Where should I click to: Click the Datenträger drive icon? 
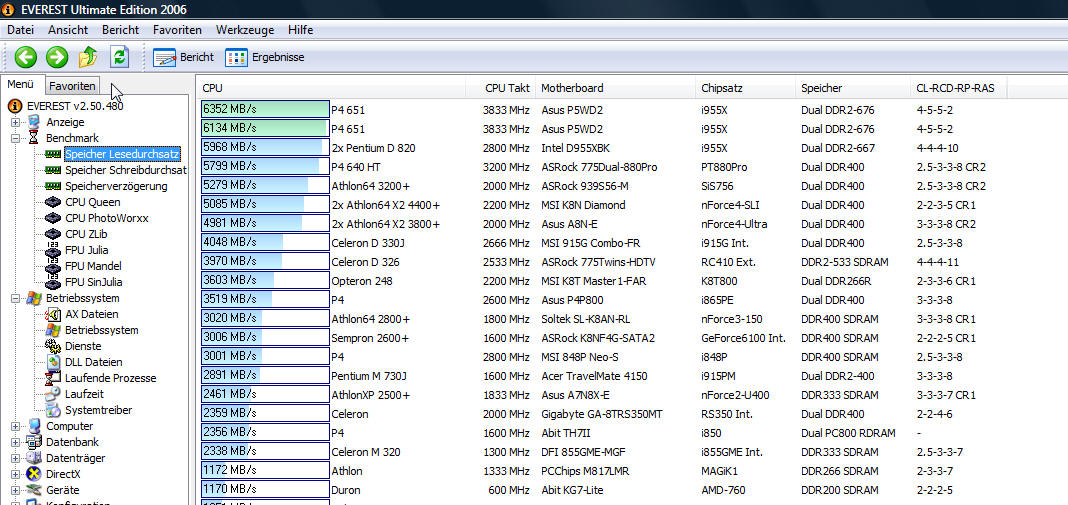coord(34,458)
